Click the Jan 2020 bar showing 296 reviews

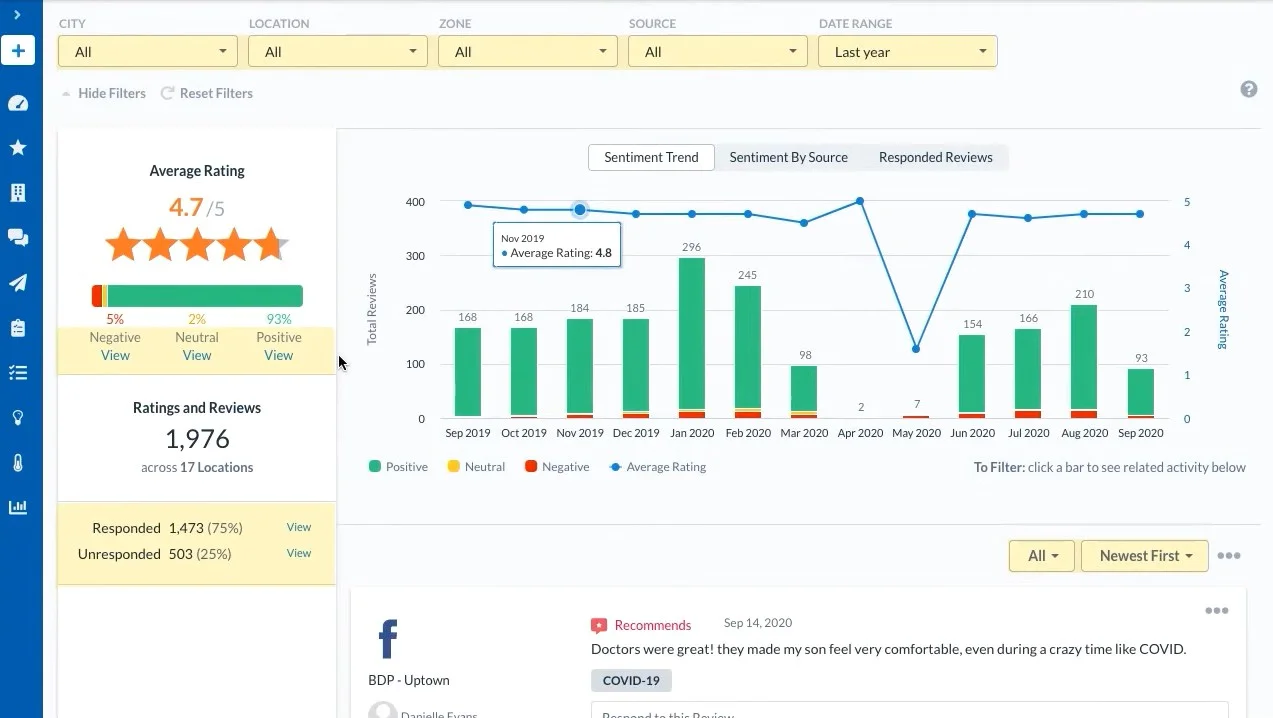(692, 338)
